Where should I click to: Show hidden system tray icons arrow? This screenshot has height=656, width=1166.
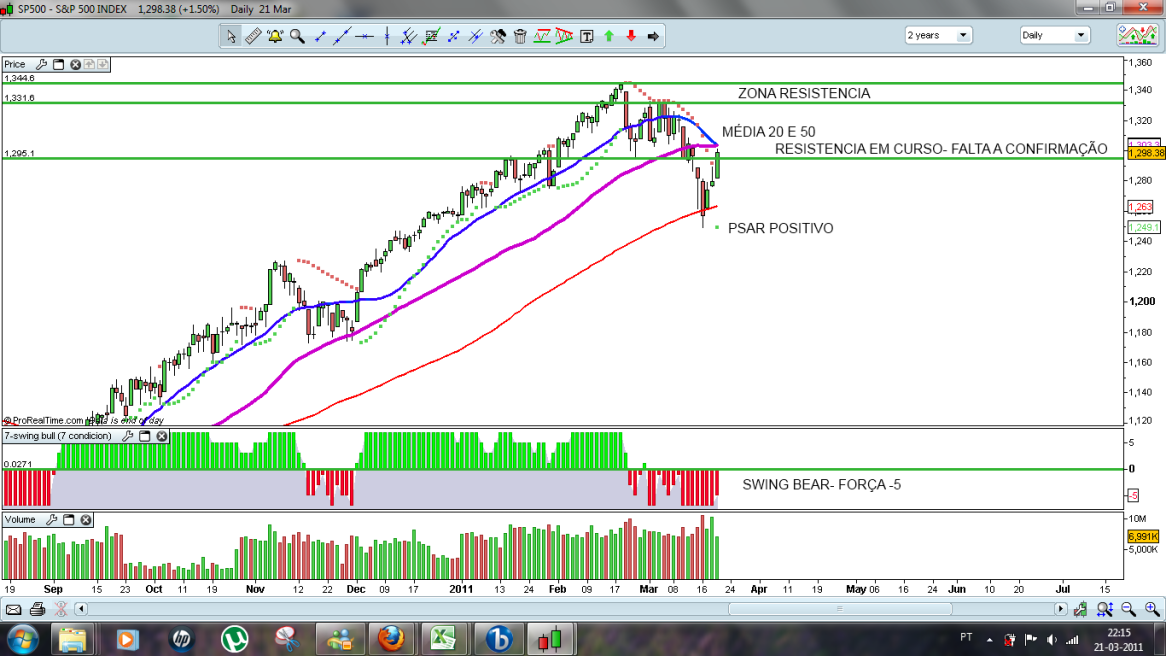click(x=989, y=640)
